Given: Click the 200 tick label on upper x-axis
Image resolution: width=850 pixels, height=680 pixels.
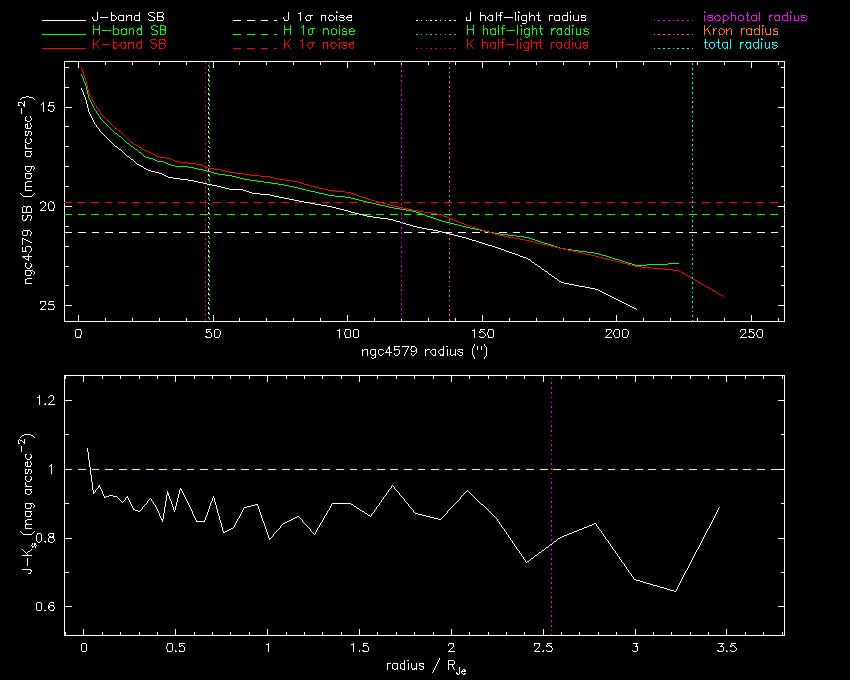Looking at the screenshot, I should [617, 333].
